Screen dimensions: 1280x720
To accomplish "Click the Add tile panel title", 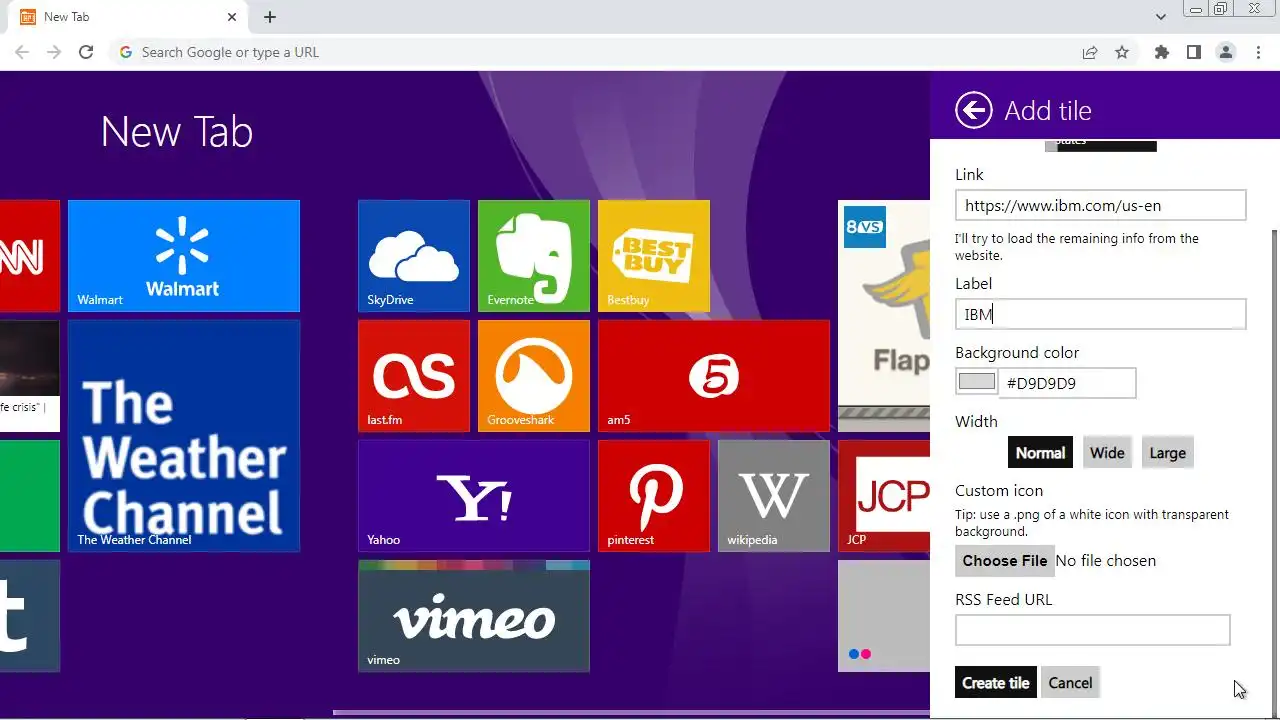I will coord(1048,110).
